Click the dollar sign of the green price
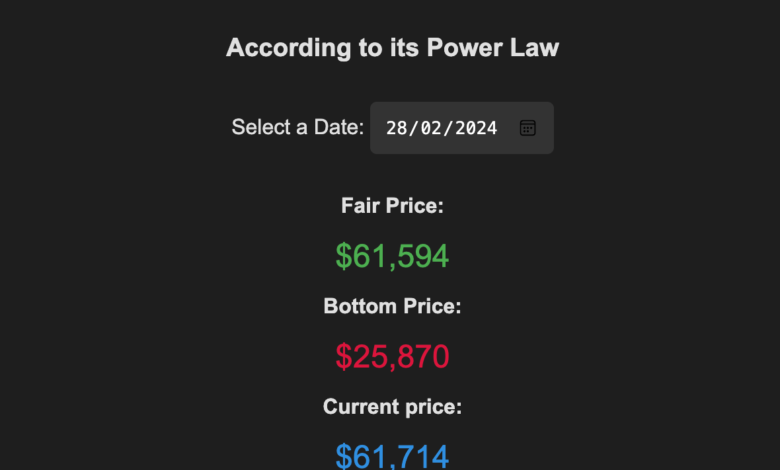Viewport: 780px width, 470px height. pyautogui.click(x=344, y=257)
